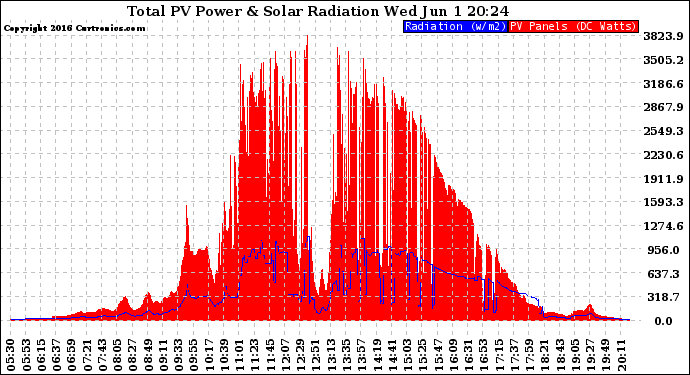The height and width of the screenshot is (375, 690).
Task: Click the 16:31 time label
Action: (468, 355)
